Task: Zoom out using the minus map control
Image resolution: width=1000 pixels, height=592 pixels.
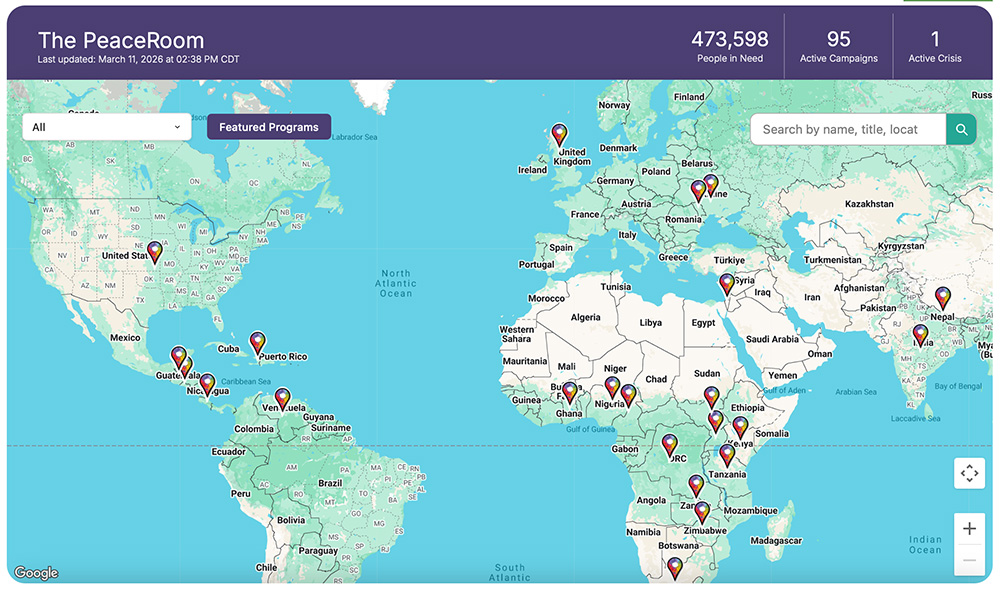Action: point(968,560)
